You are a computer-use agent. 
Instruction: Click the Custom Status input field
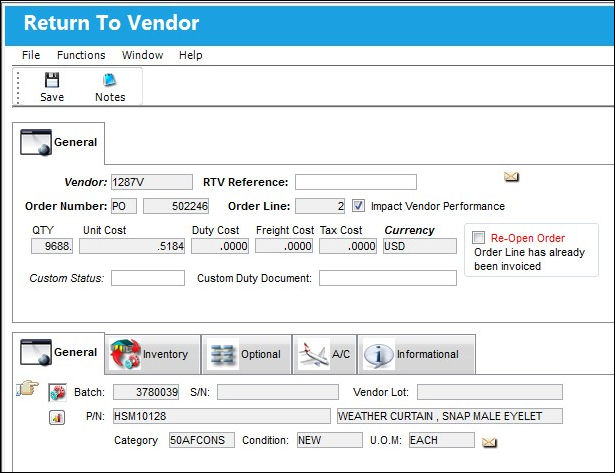[x=148, y=278]
